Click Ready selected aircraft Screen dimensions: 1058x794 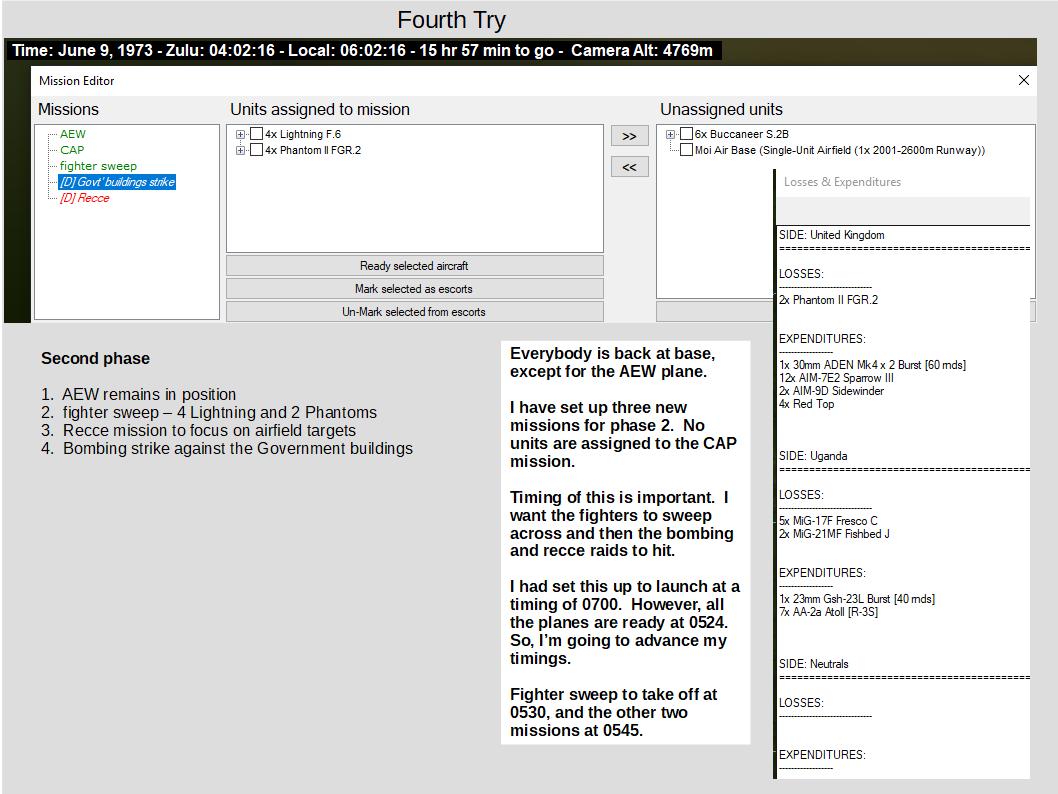pyautogui.click(x=414, y=266)
